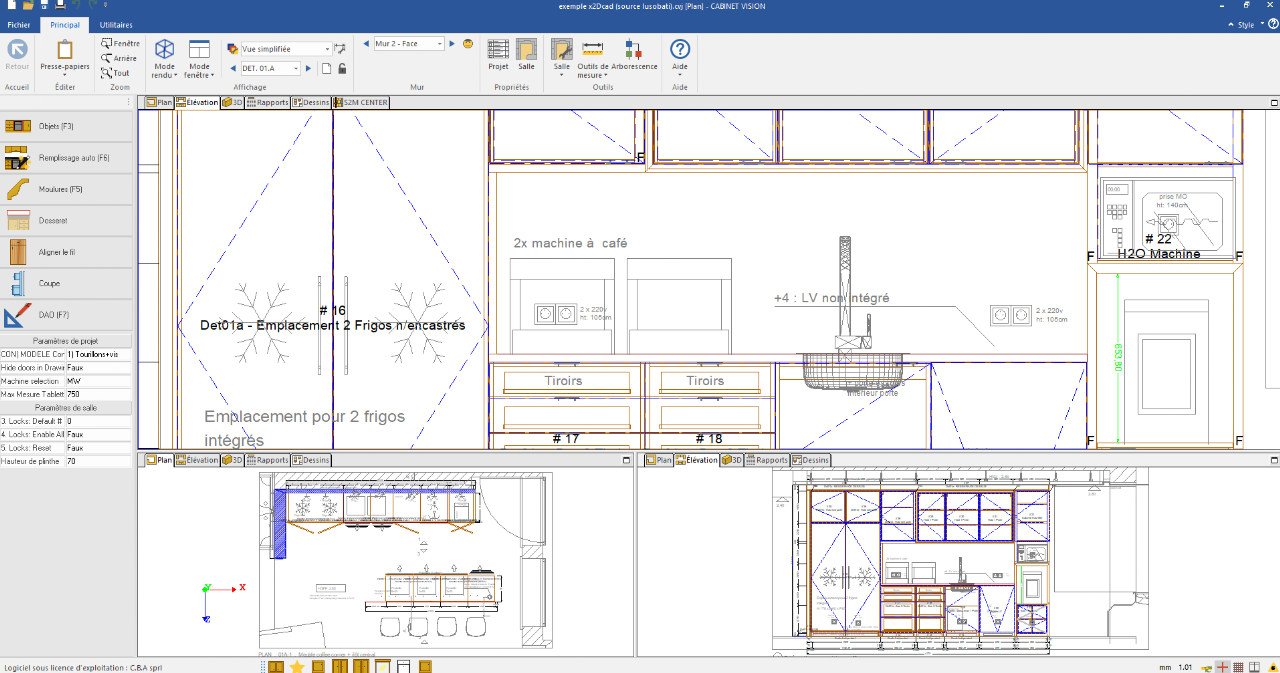Open the Moulures (F5) tool
The height and width of the screenshot is (673, 1280).
66,189
